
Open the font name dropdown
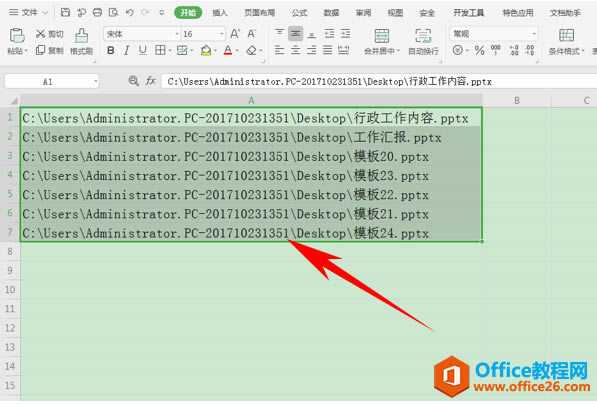[x=177, y=34]
